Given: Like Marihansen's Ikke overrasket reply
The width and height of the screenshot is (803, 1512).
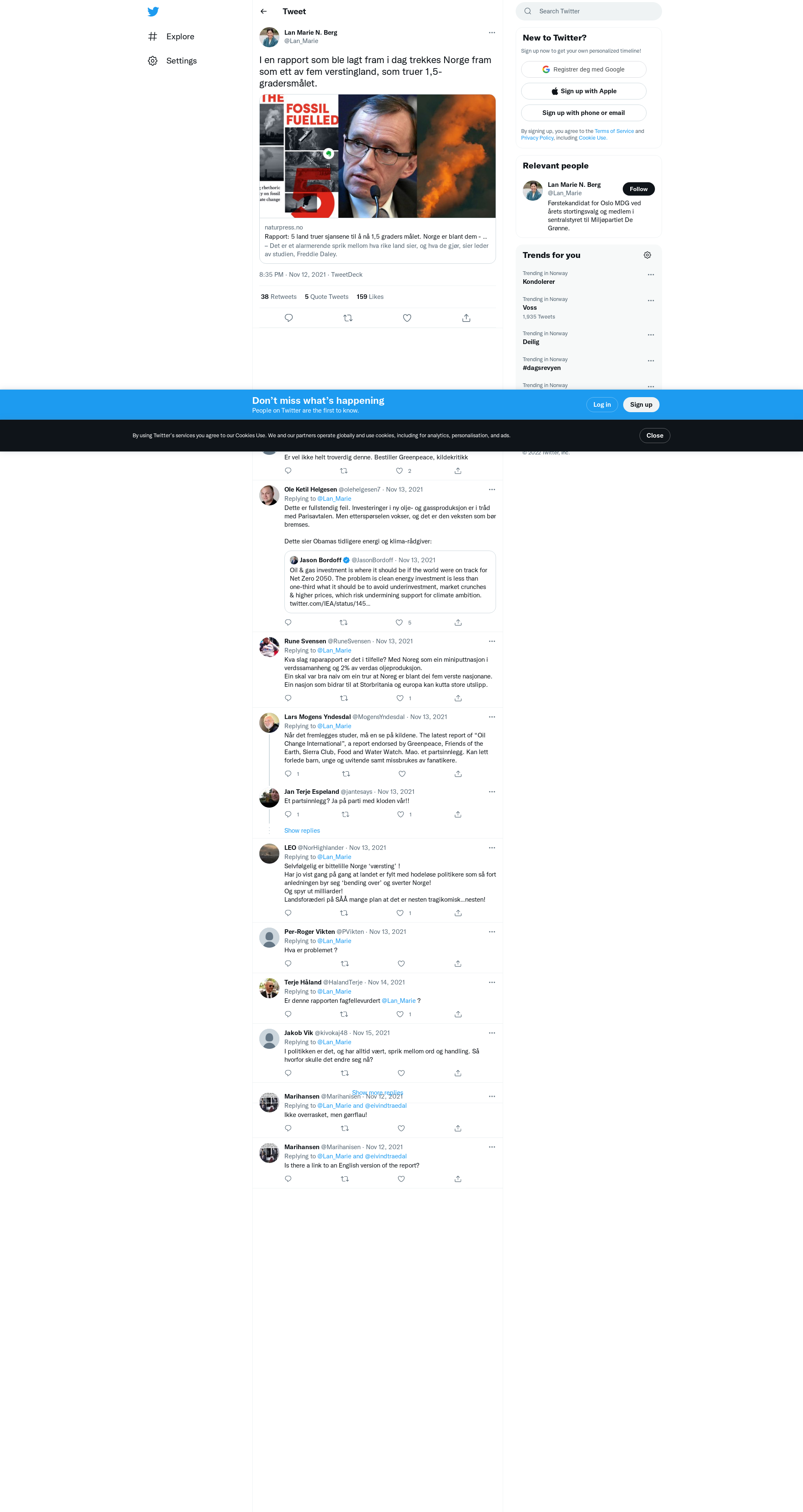Looking at the screenshot, I should (401, 1129).
